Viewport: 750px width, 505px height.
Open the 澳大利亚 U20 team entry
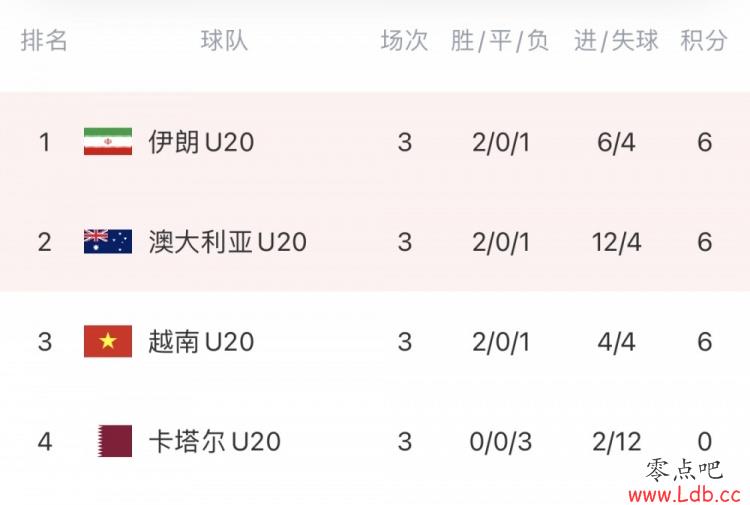click(228, 242)
